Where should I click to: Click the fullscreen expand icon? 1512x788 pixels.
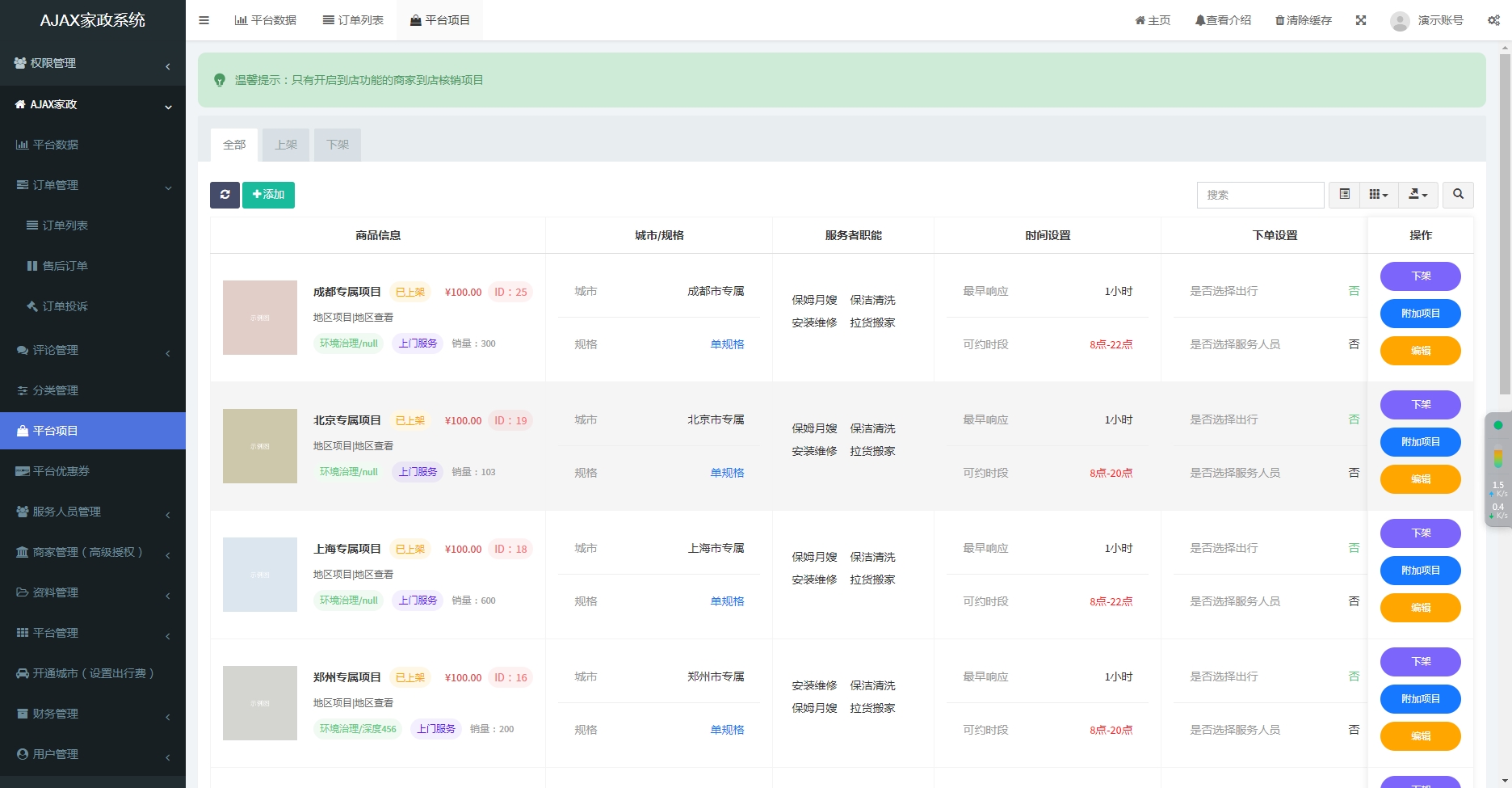[x=1361, y=20]
